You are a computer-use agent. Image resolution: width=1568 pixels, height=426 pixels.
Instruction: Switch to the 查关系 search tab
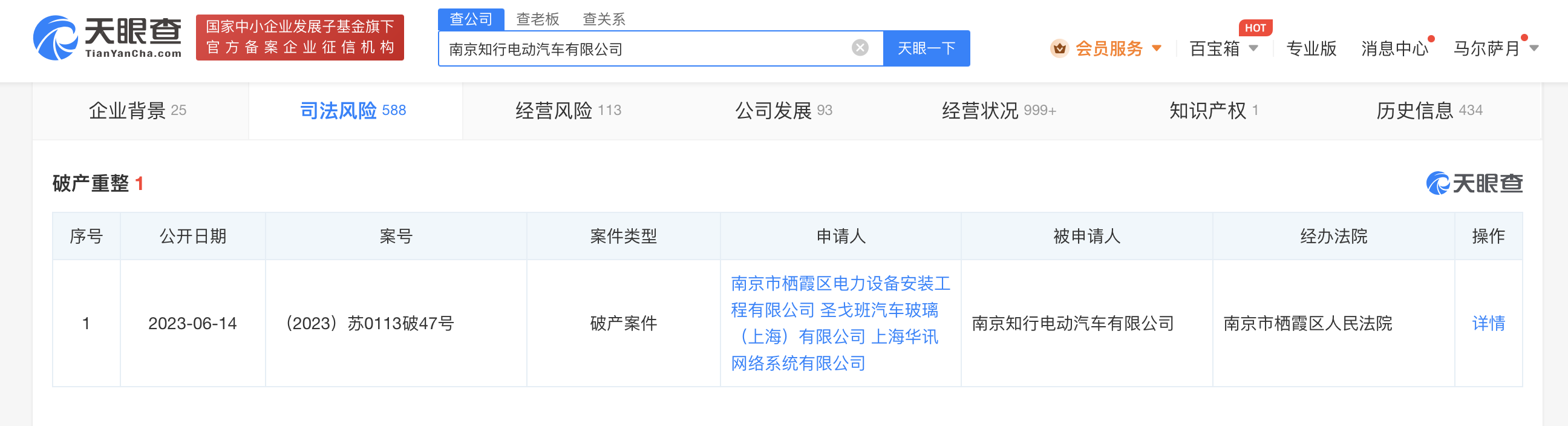(x=604, y=19)
